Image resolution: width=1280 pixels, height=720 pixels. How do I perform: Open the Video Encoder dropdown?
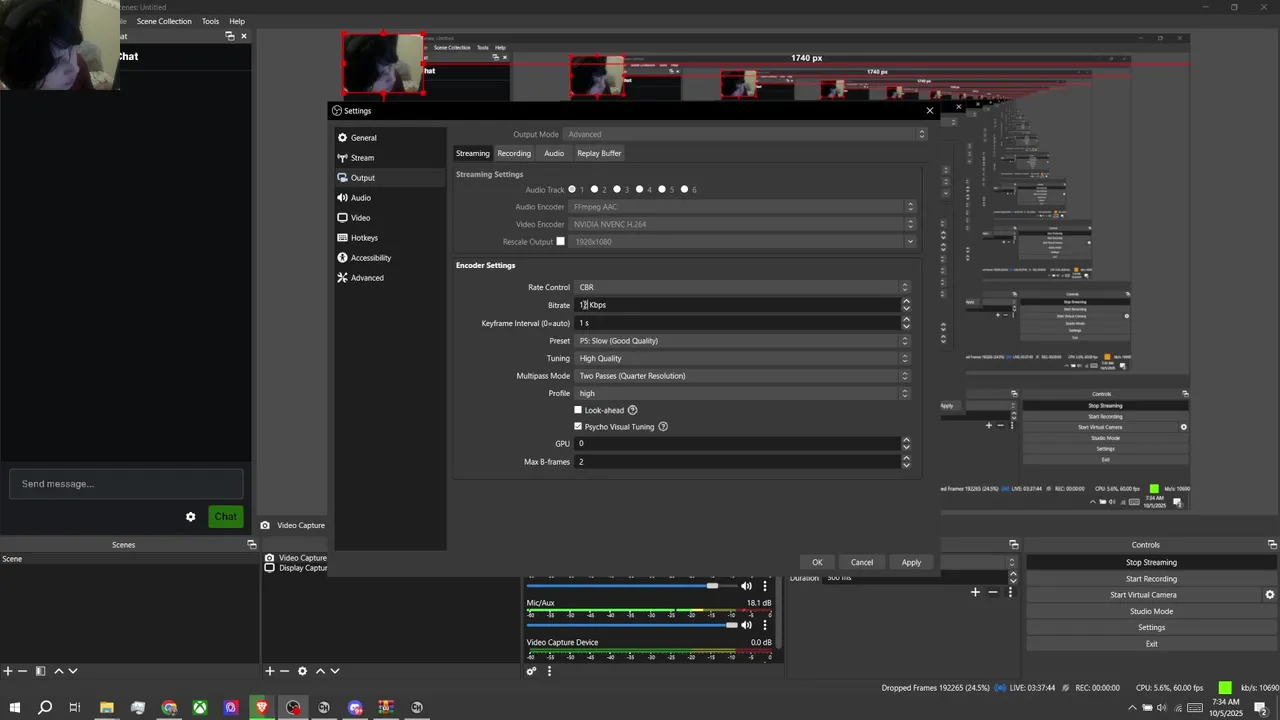click(x=743, y=224)
